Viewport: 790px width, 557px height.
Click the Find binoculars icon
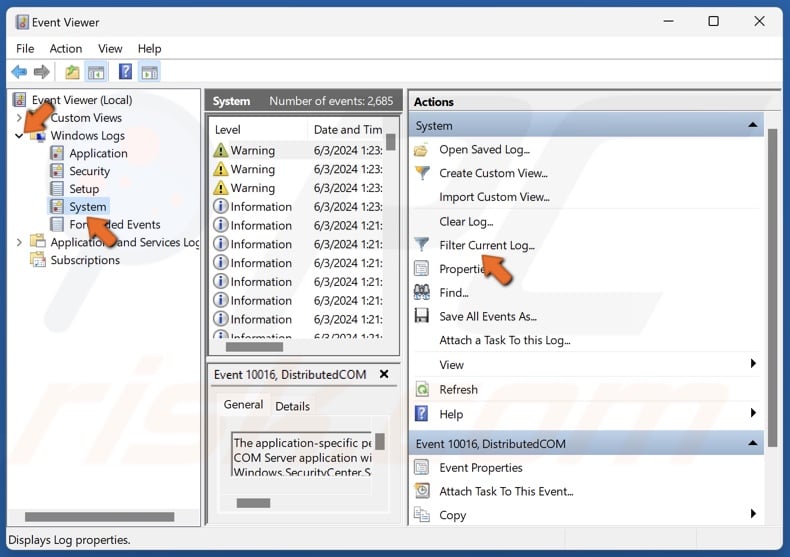[421, 292]
